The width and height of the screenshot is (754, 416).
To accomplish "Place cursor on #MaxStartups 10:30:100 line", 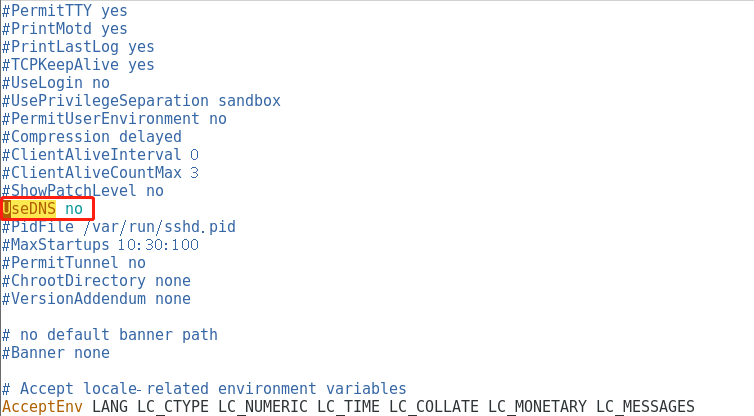I will (100, 245).
